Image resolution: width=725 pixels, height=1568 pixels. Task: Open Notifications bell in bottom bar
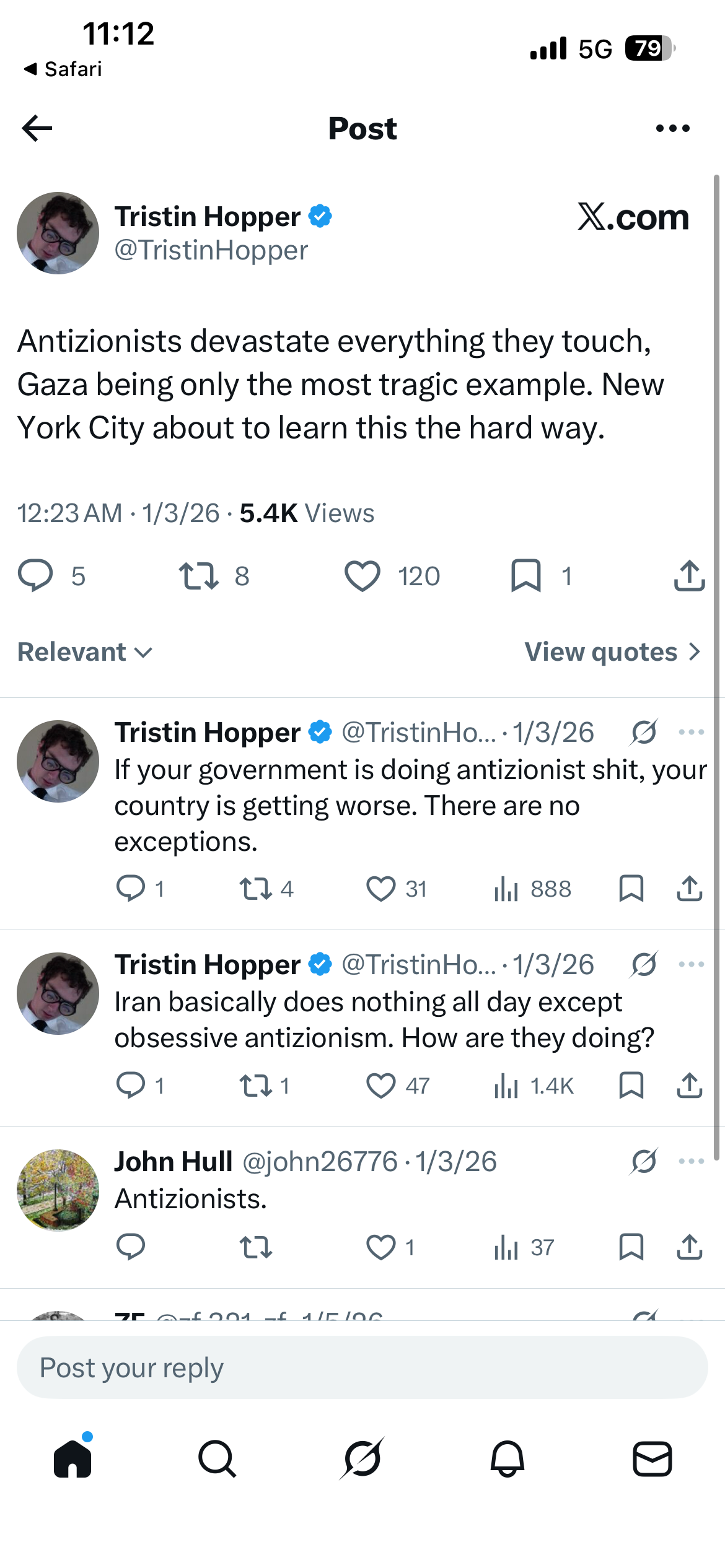507,1458
